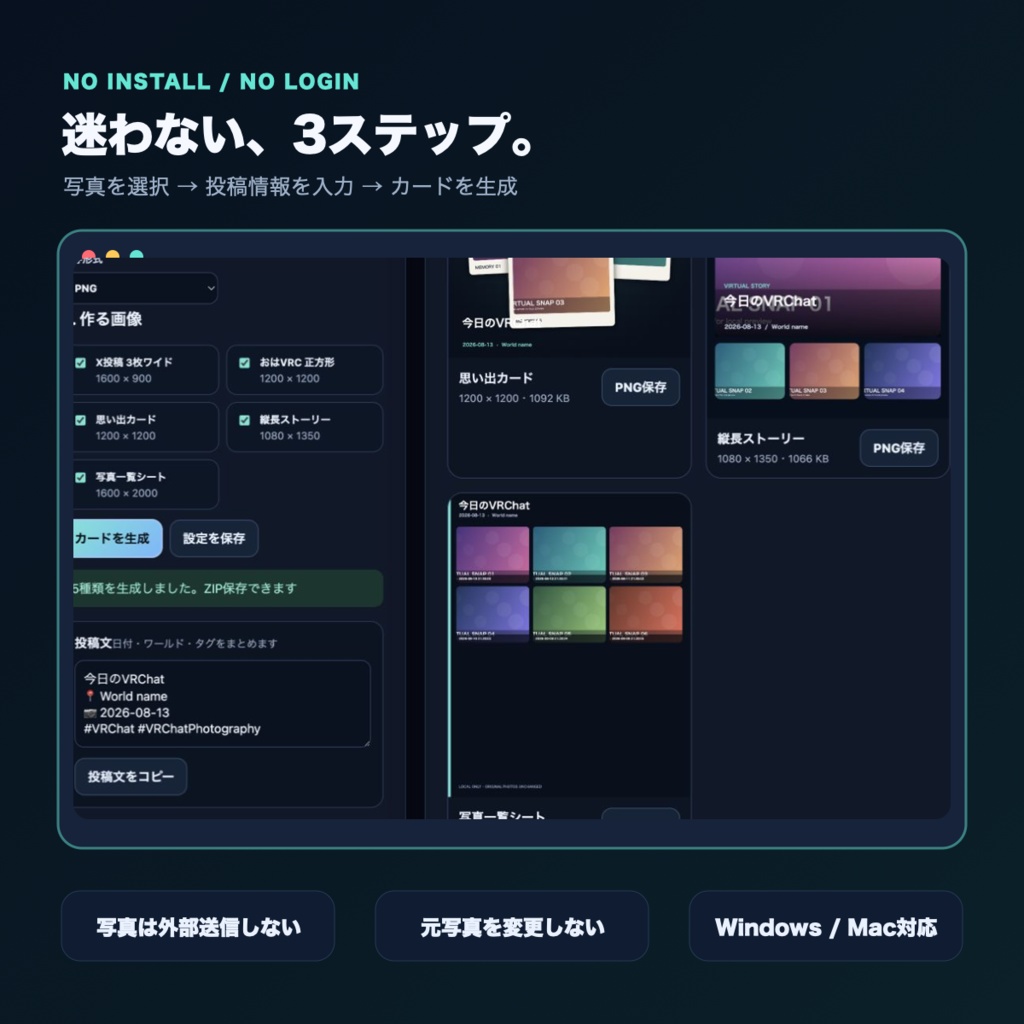Toggle the X投稿 3枚ワイド checkbox
Screen dimensions: 1024x1024
(80, 363)
